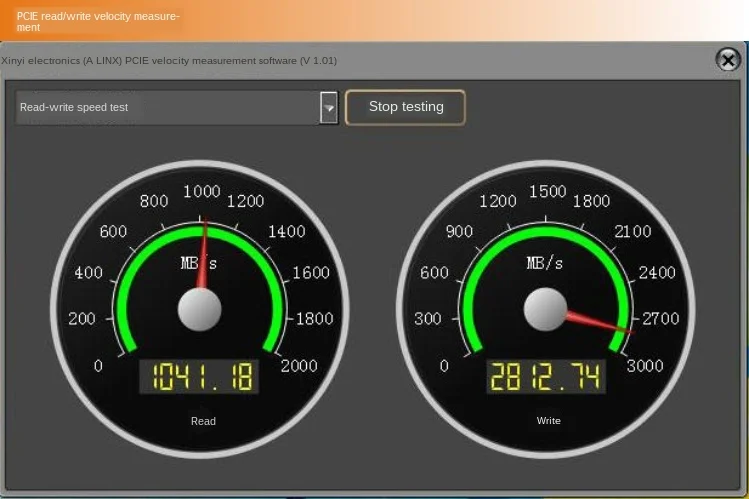The image size is (749, 499).
Task: Click the 300 mark on Write gauge
Action: (x=428, y=319)
